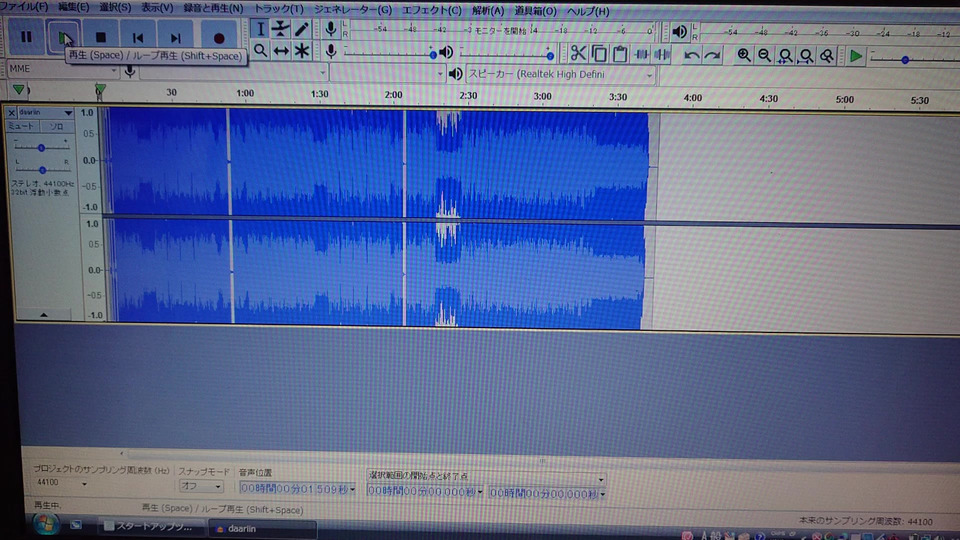Select the Multi-tool asterisk icon
Viewport: 960px width, 540px height.
click(x=301, y=51)
